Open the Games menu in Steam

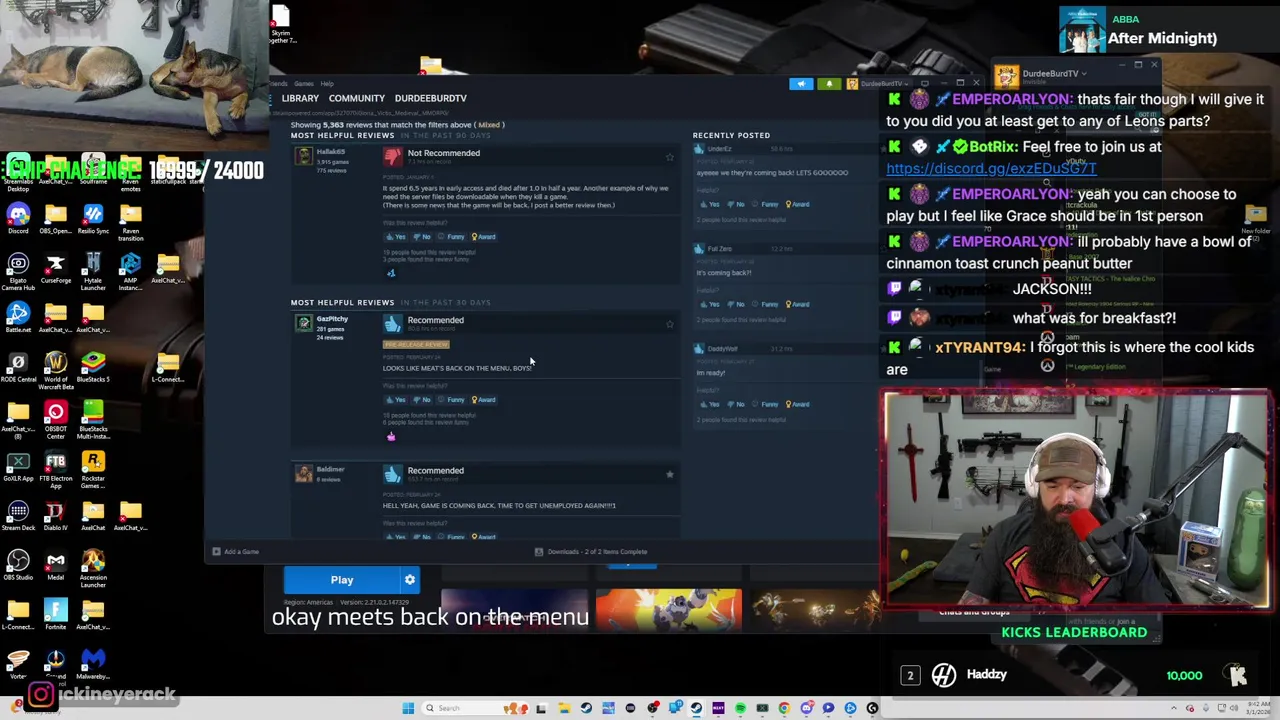pos(306,84)
